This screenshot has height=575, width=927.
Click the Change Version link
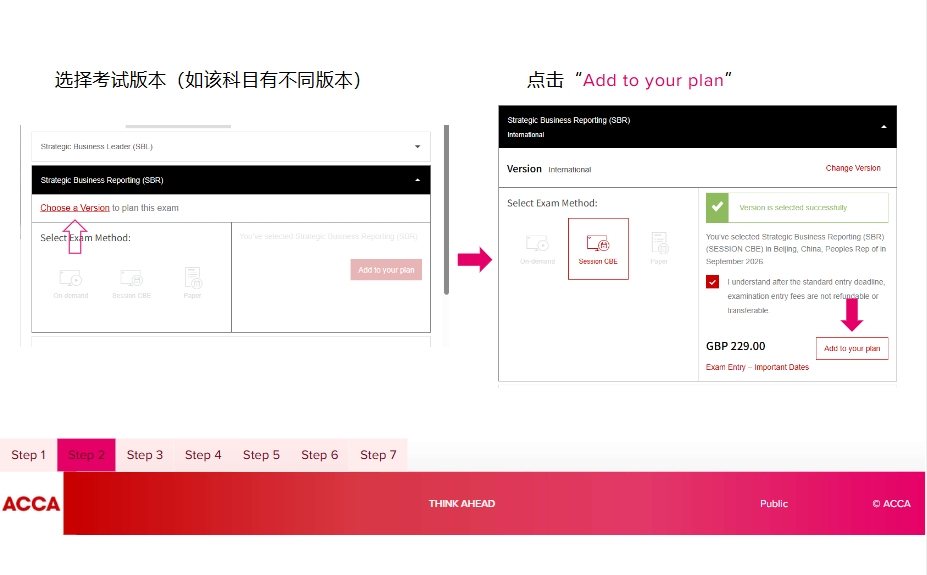[x=853, y=168]
